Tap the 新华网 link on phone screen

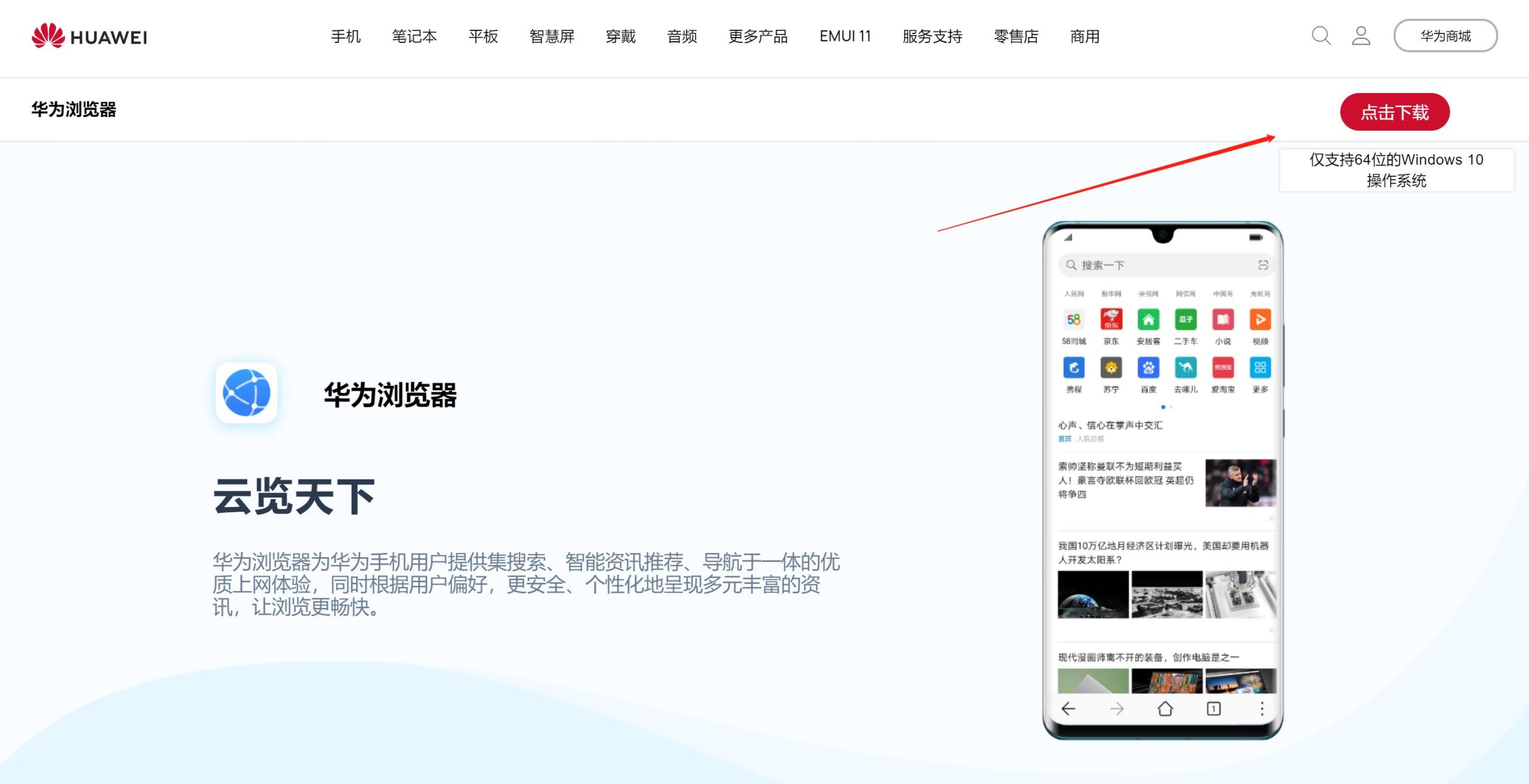[1111, 294]
